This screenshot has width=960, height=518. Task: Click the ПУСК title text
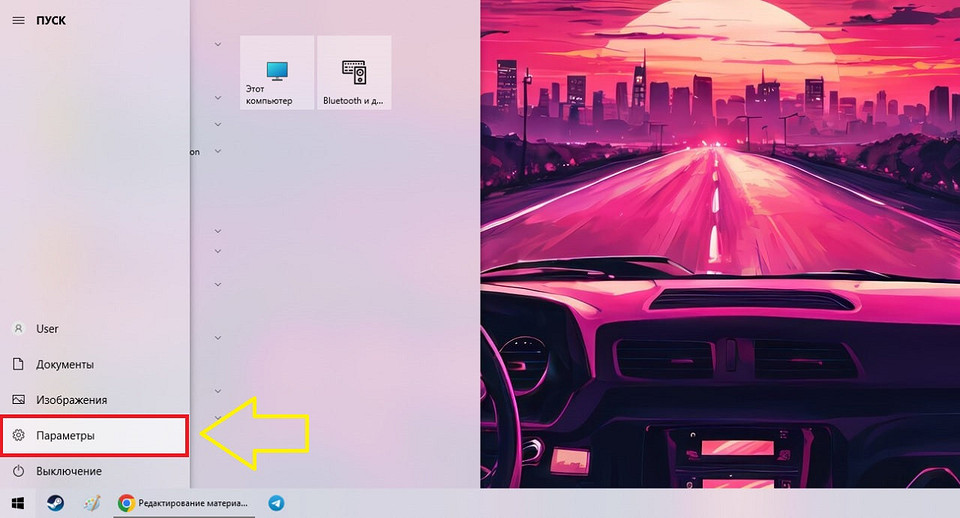pyautogui.click(x=50, y=20)
